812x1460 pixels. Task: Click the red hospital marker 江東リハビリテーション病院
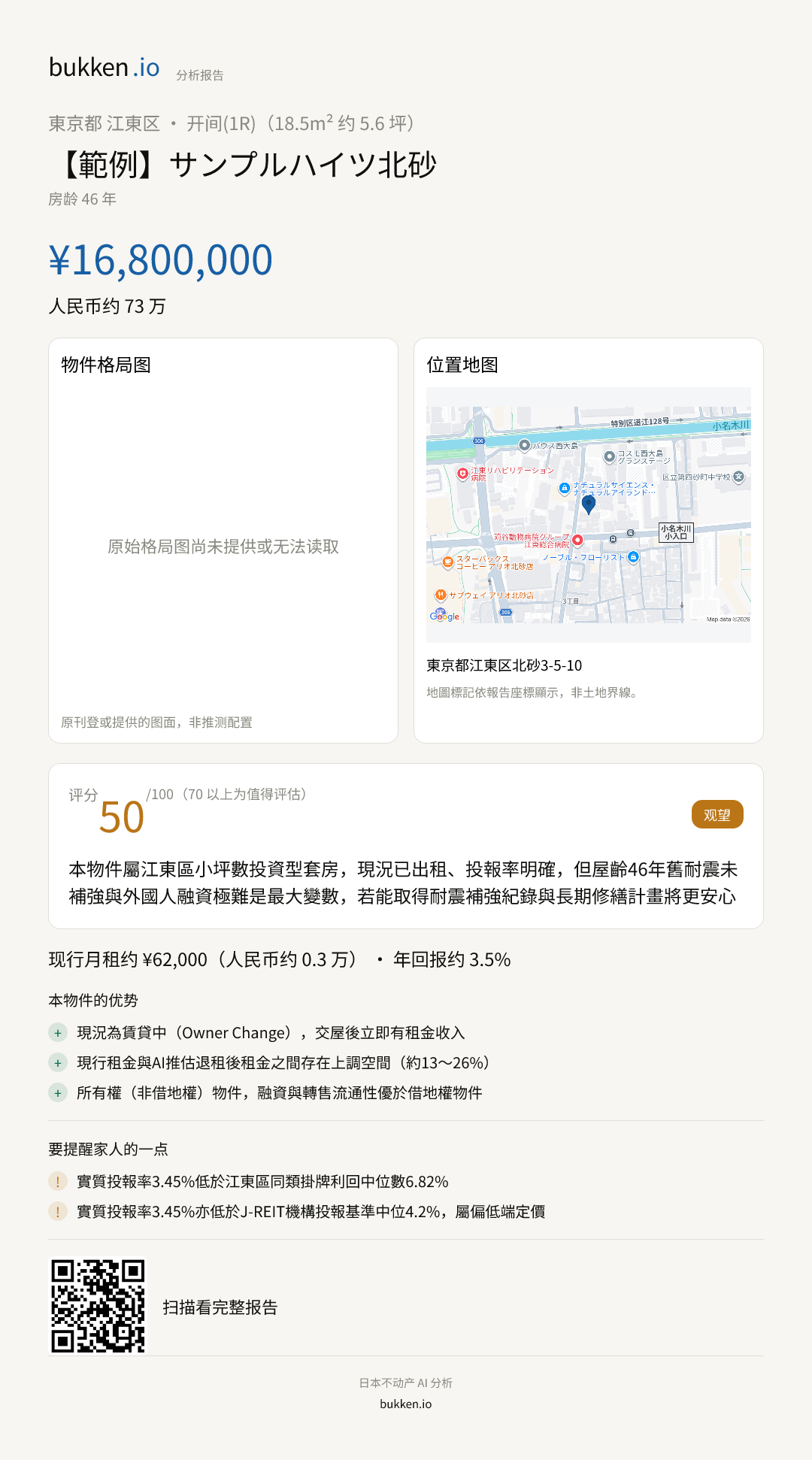click(462, 474)
